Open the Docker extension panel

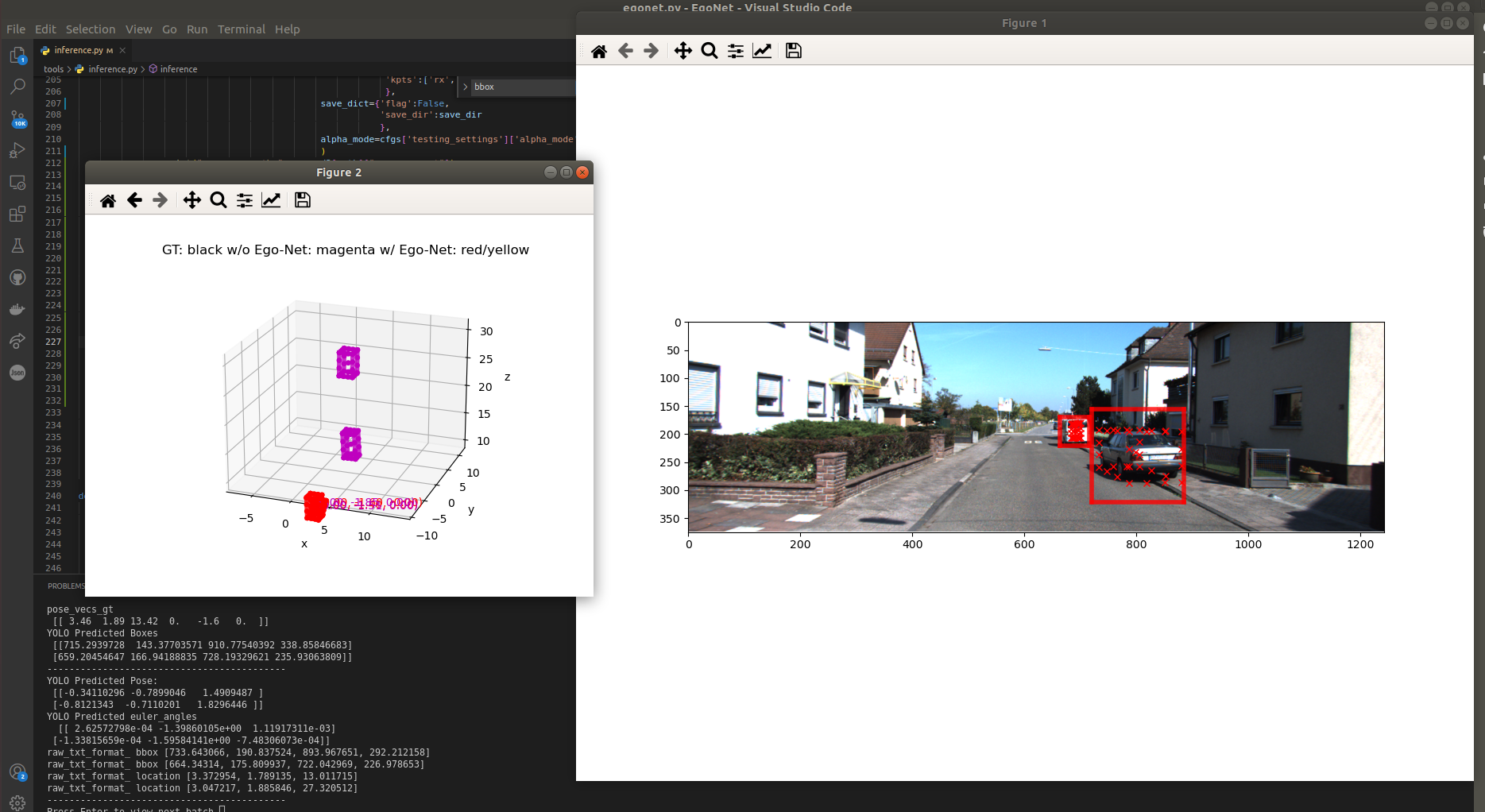17,309
